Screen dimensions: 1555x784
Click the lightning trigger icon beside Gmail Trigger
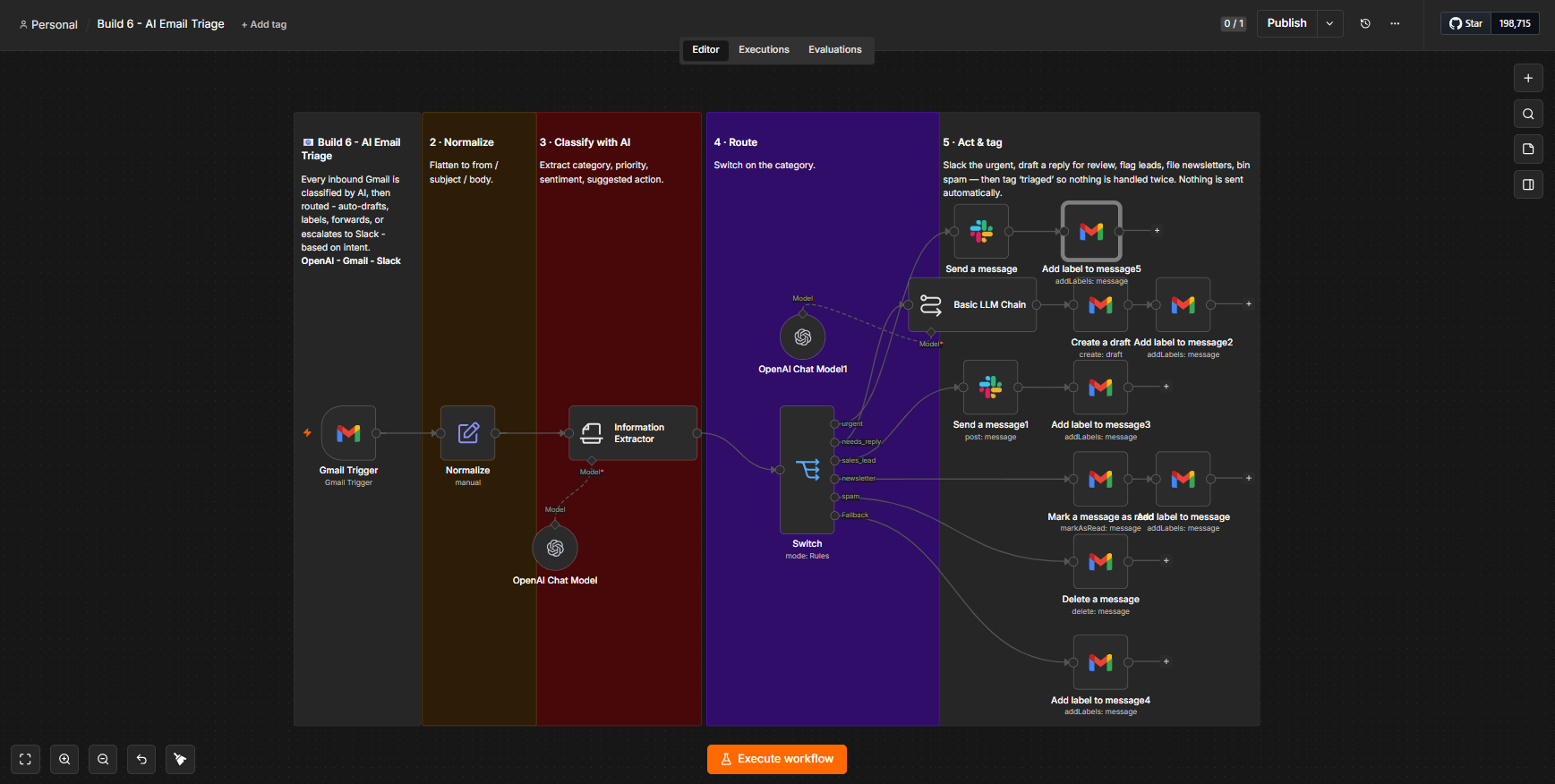tap(307, 433)
